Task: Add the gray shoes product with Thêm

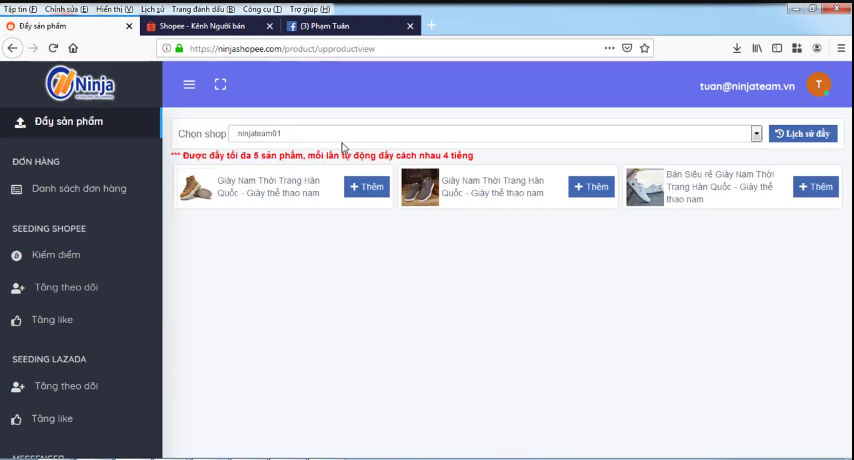Action: [x=591, y=187]
